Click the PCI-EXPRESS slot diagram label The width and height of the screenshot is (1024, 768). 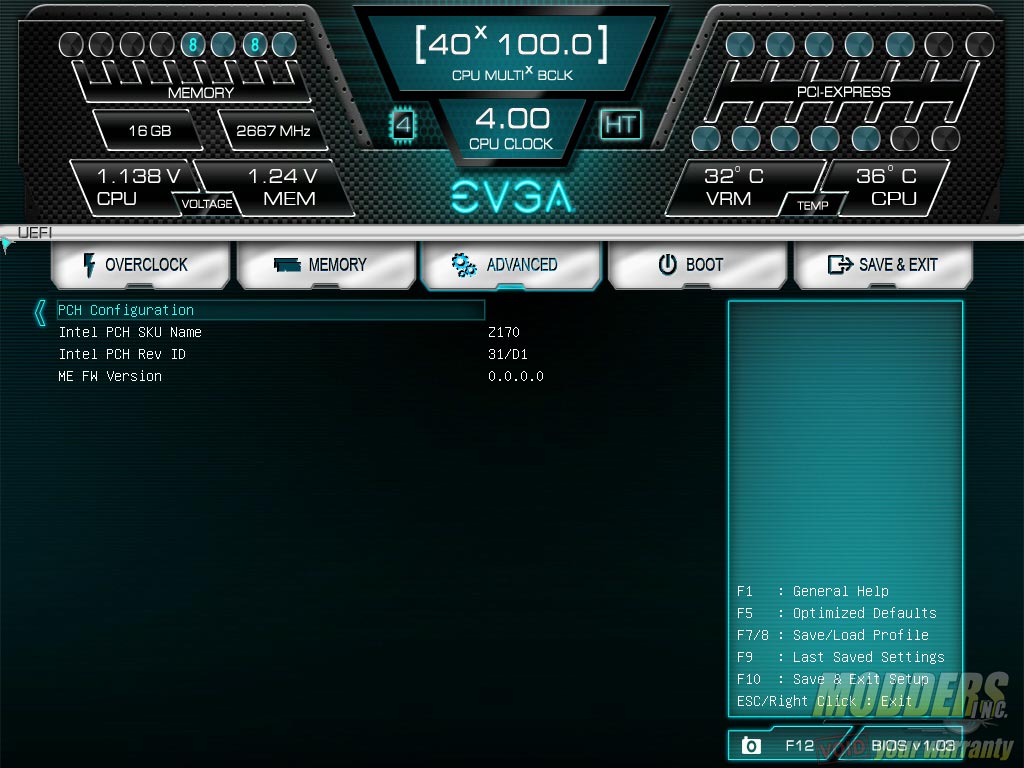coord(843,92)
